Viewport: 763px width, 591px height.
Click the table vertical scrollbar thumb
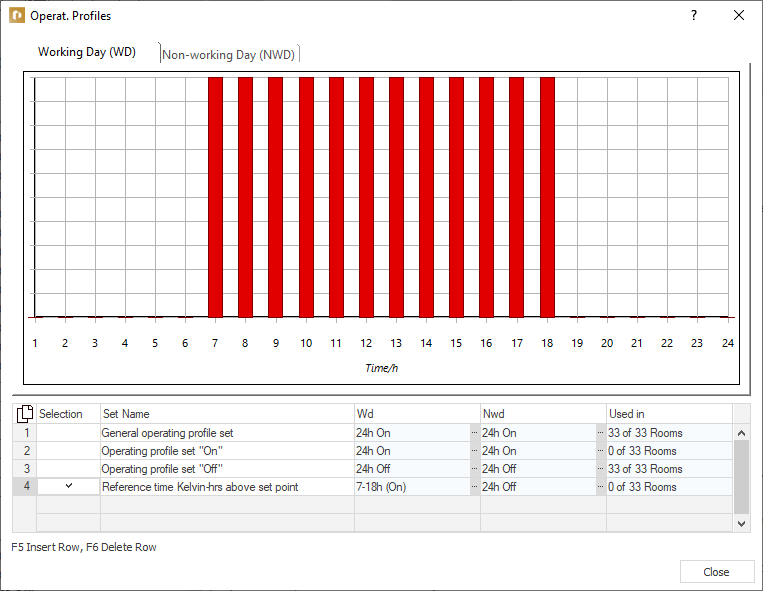tap(741, 477)
